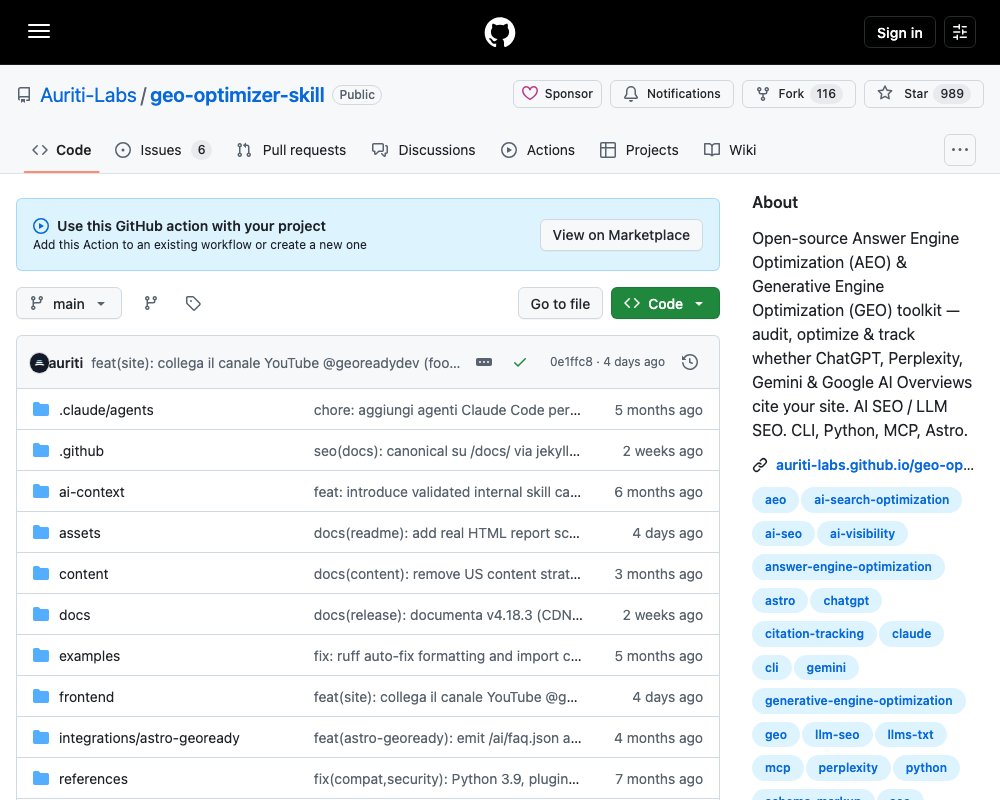The height and width of the screenshot is (800, 1000).
Task: Open commit history clock icon
Action: (690, 362)
